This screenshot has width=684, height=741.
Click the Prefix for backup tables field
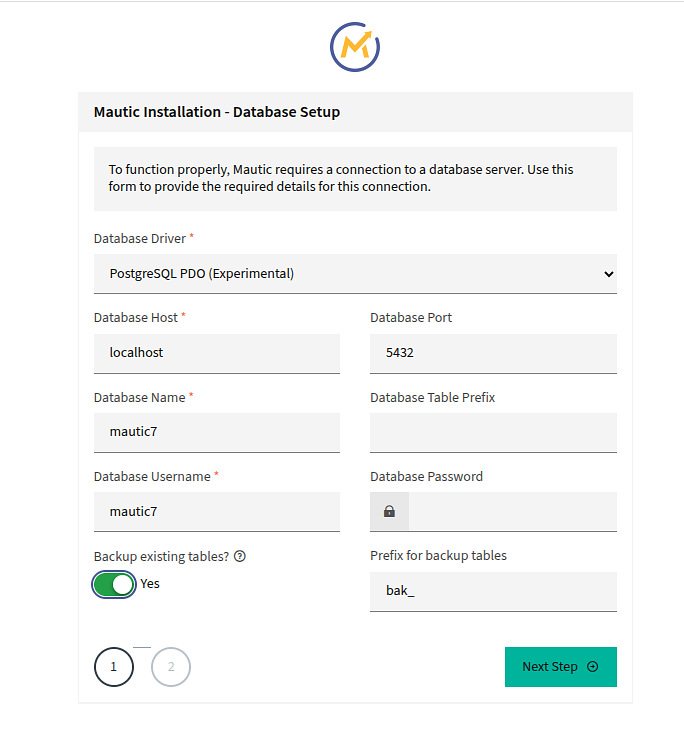pyautogui.click(x=493, y=591)
